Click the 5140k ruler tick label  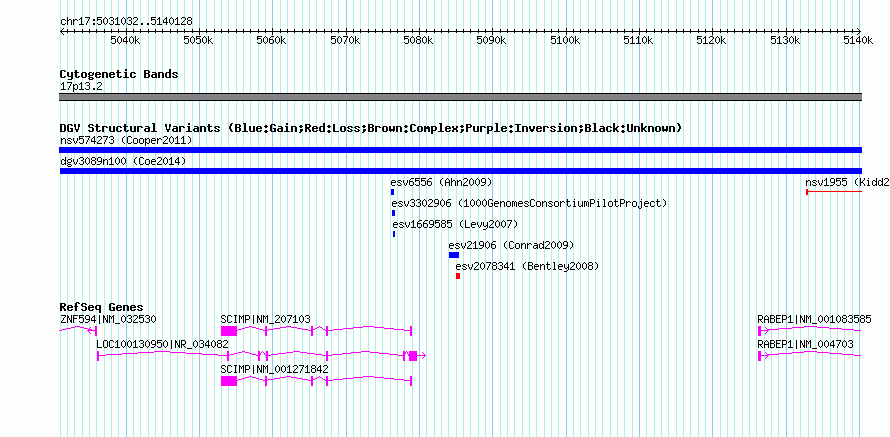pyautogui.click(x=859, y=41)
